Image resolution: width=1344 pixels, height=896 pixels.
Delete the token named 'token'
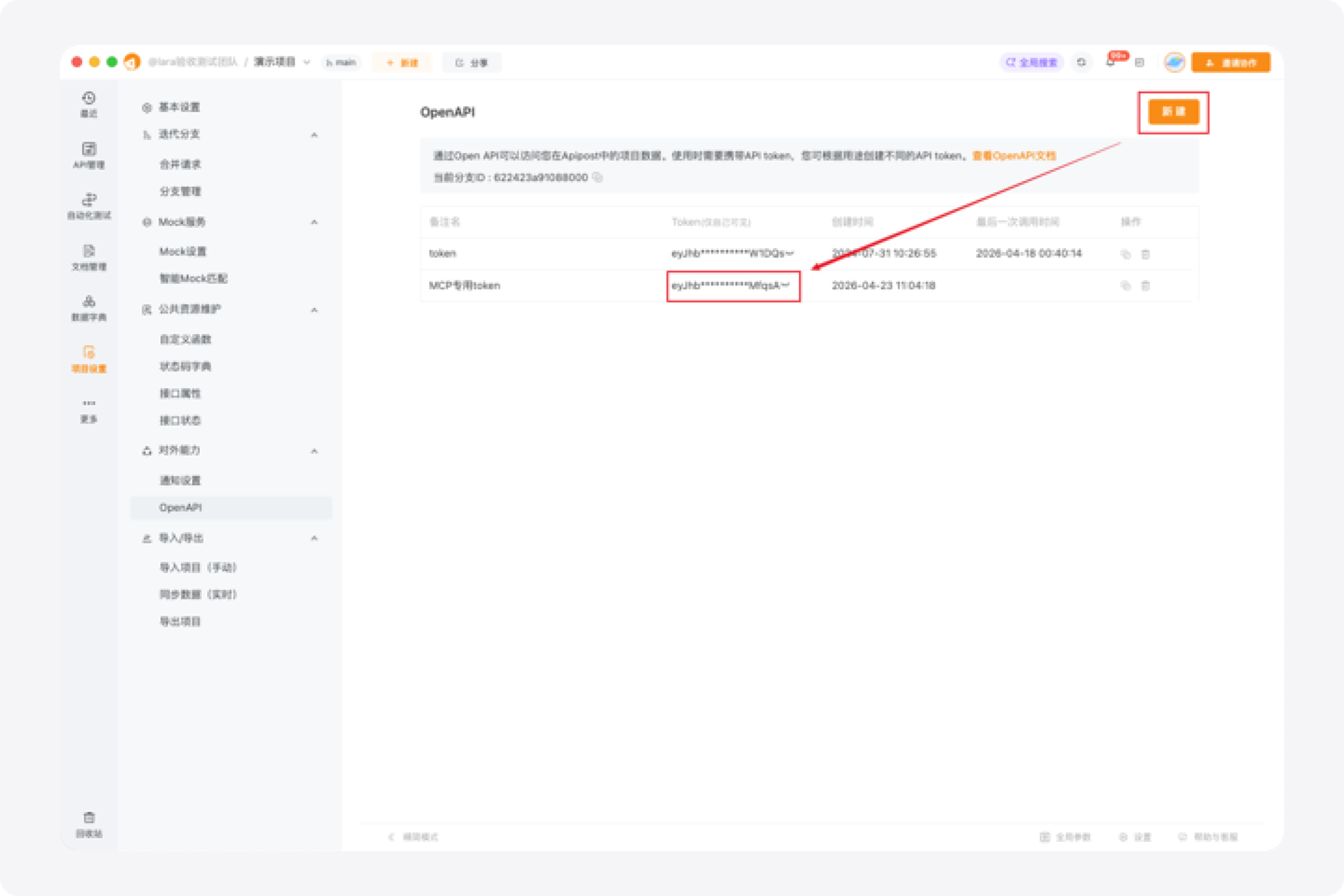point(1144,253)
